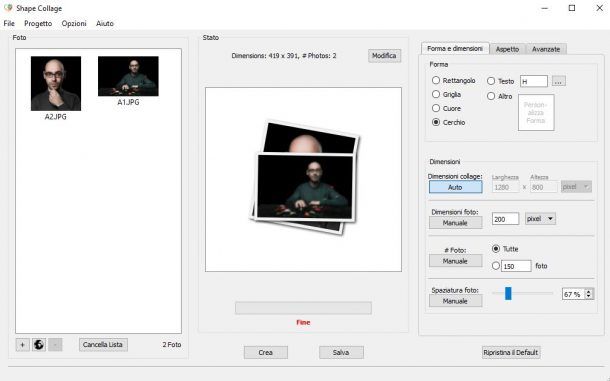
Task: Click the Modifica button
Action: (384, 56)
